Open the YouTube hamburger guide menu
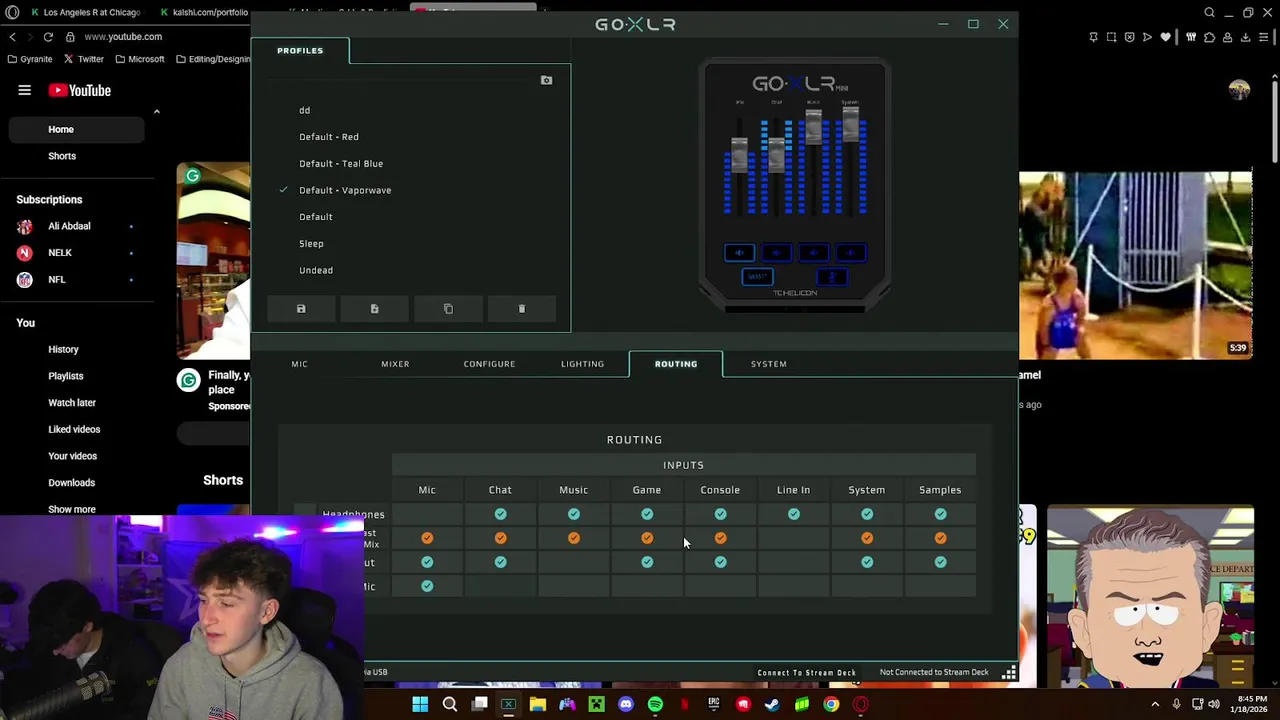The width and height of the screenshot is (1280, 720). tap(24, 90)
